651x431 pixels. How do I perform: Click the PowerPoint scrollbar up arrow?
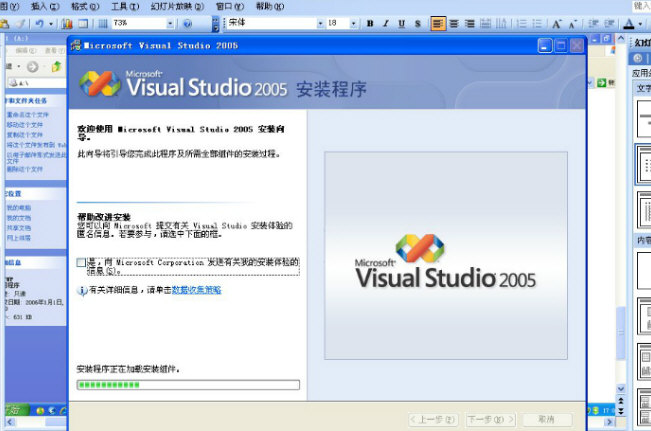621,38
